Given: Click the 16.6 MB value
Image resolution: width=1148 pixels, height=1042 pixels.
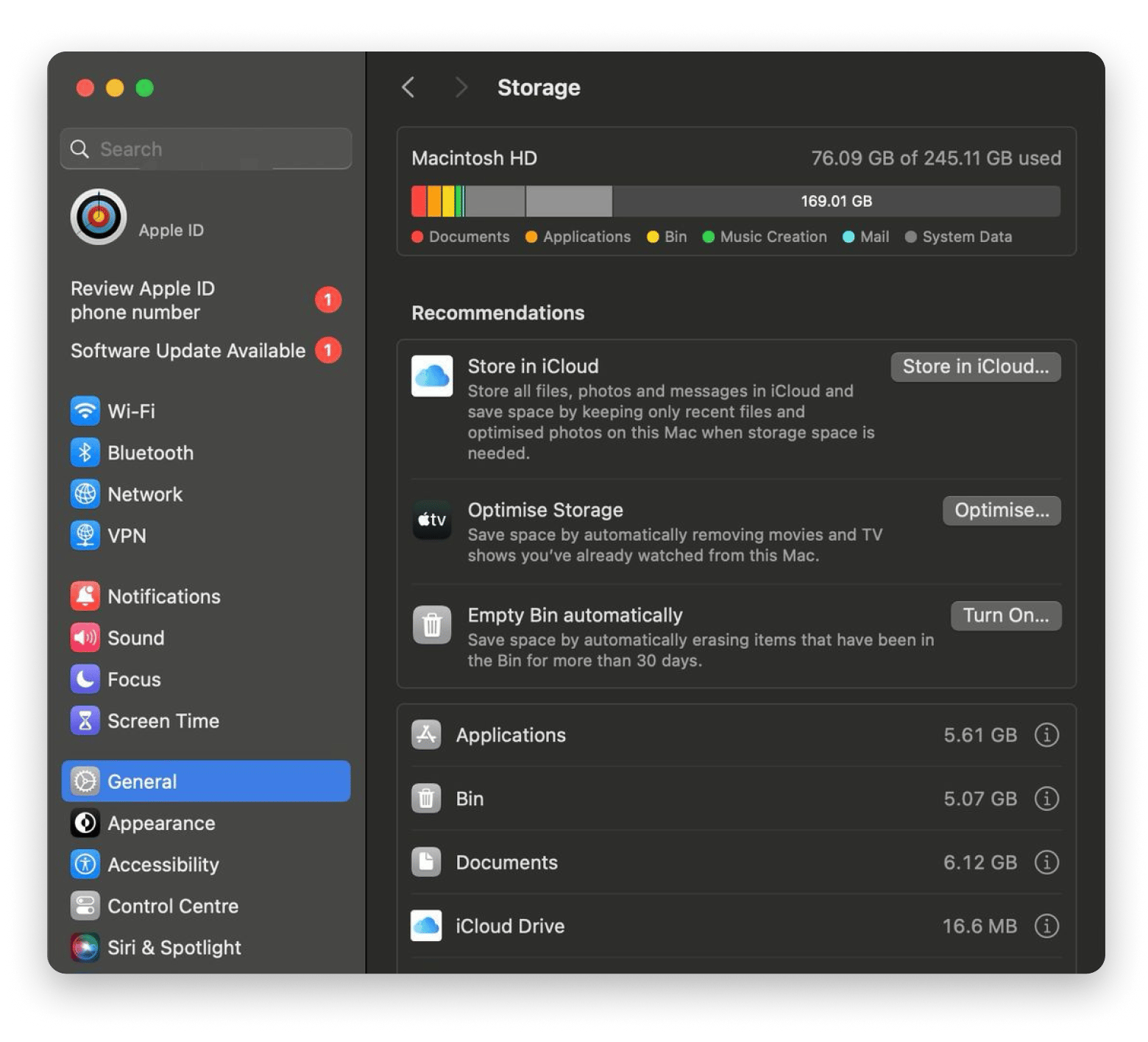Looking at the screenshot, I should coord(979,926).
